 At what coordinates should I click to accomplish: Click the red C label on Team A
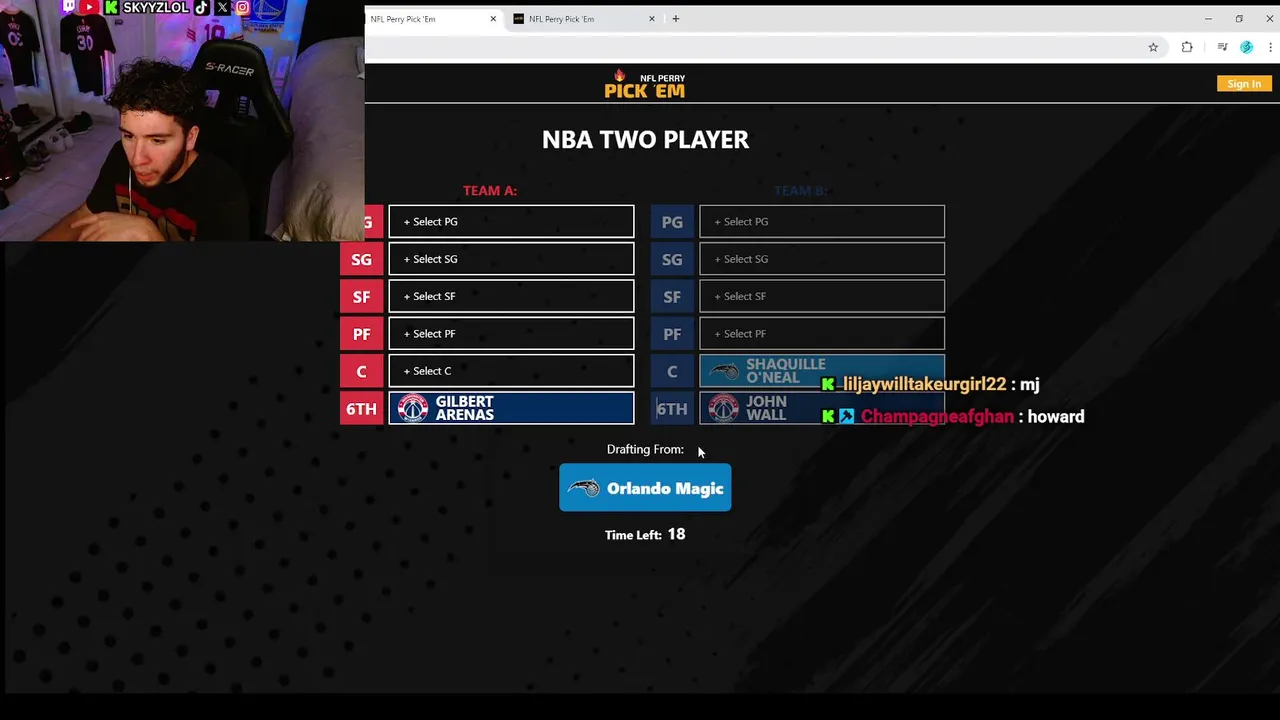[x=361, y=371]
